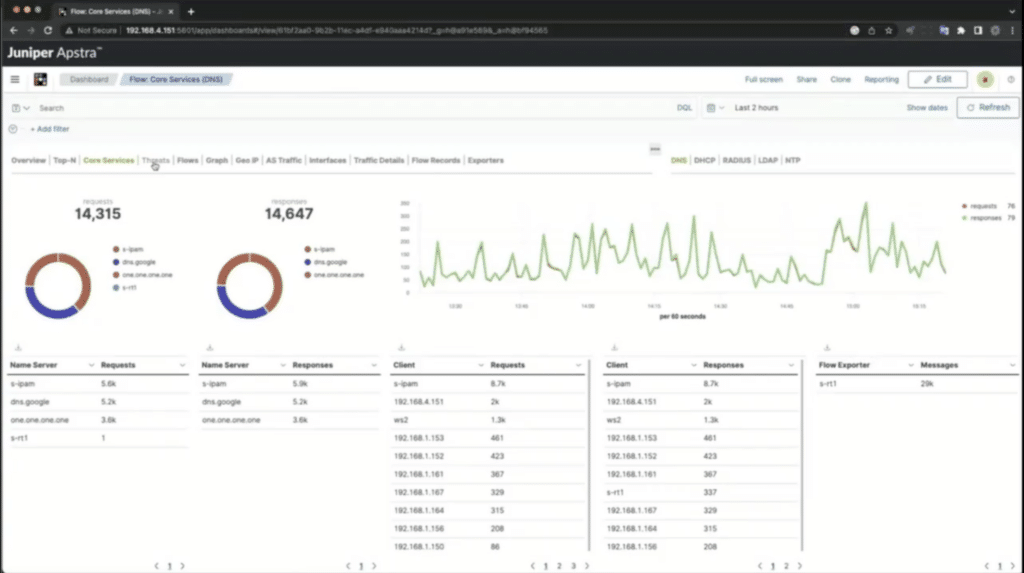The width and height of the screenshot is (1024, 573).
Task: Next page in Client Responses table
Action: [799, 566]
